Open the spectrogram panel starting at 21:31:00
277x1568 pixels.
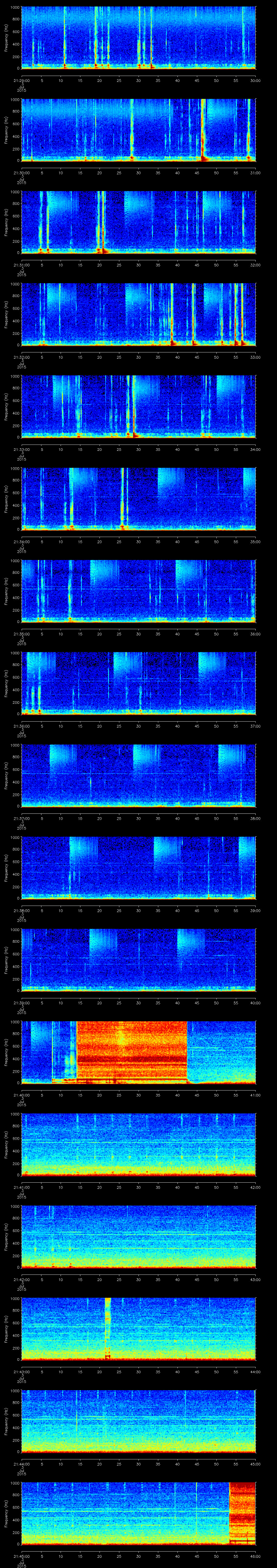(x=138, y=222)
